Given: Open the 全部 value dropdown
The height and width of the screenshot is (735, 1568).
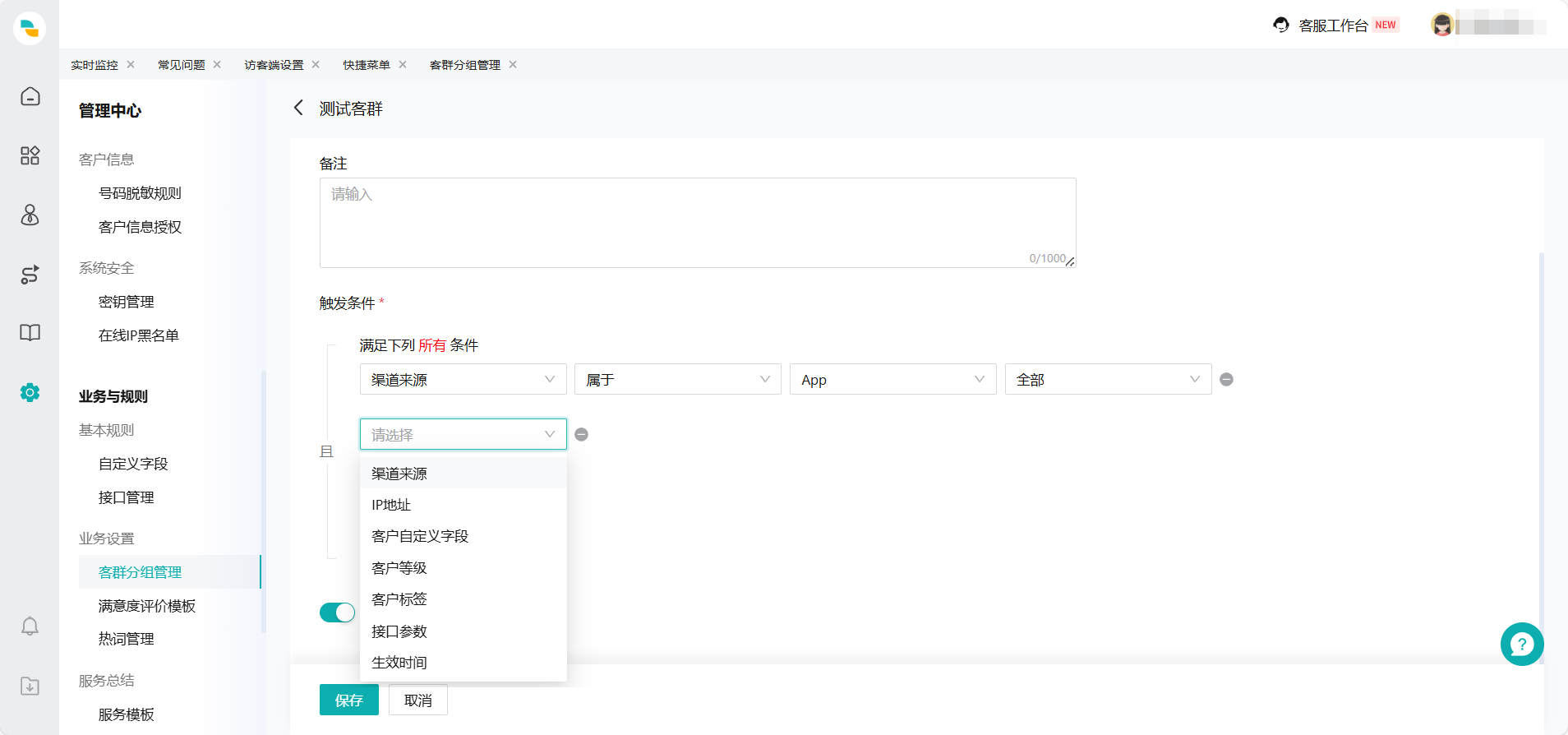Looking at the screenshot, I should coord(1109,379).
